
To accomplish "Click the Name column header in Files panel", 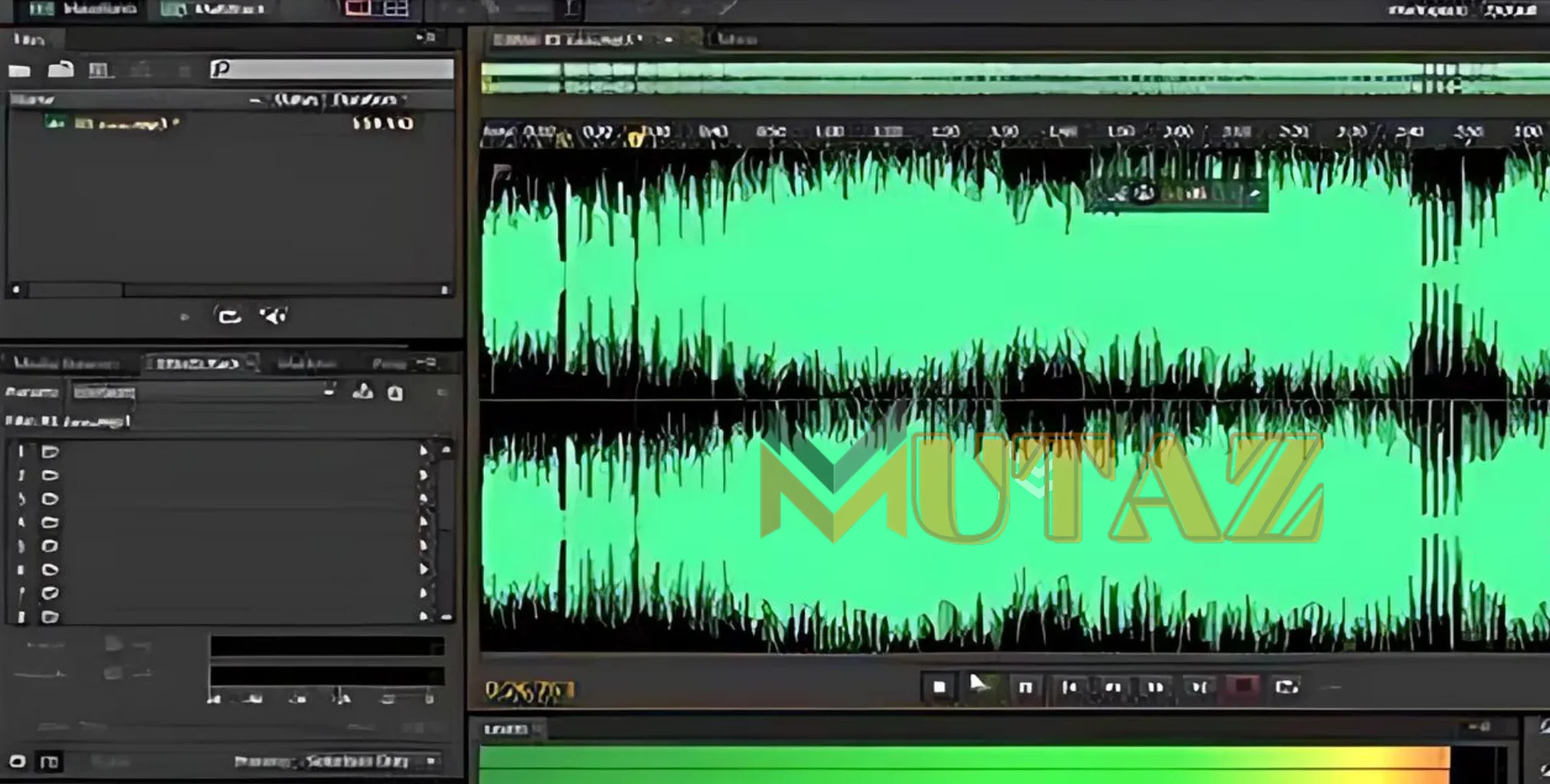I will [x=32, y=100].
